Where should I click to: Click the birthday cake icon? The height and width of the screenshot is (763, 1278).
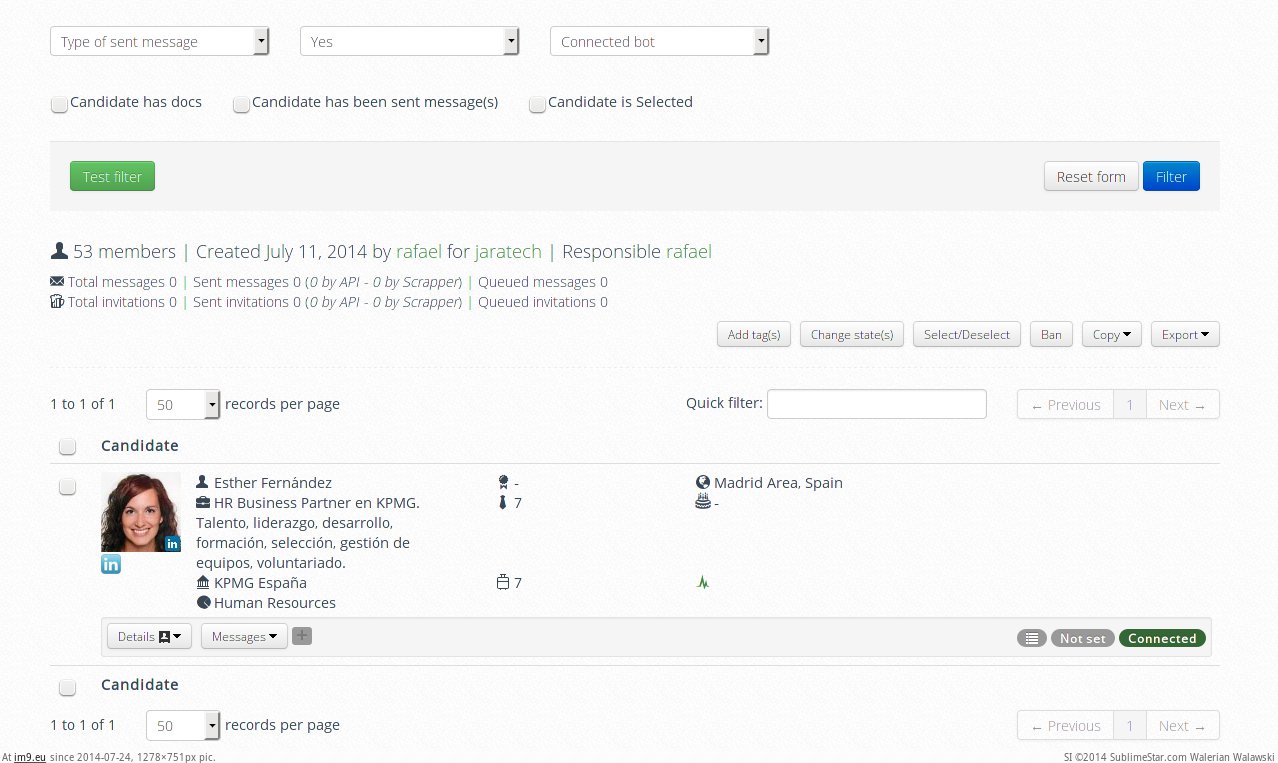point(703,501)
